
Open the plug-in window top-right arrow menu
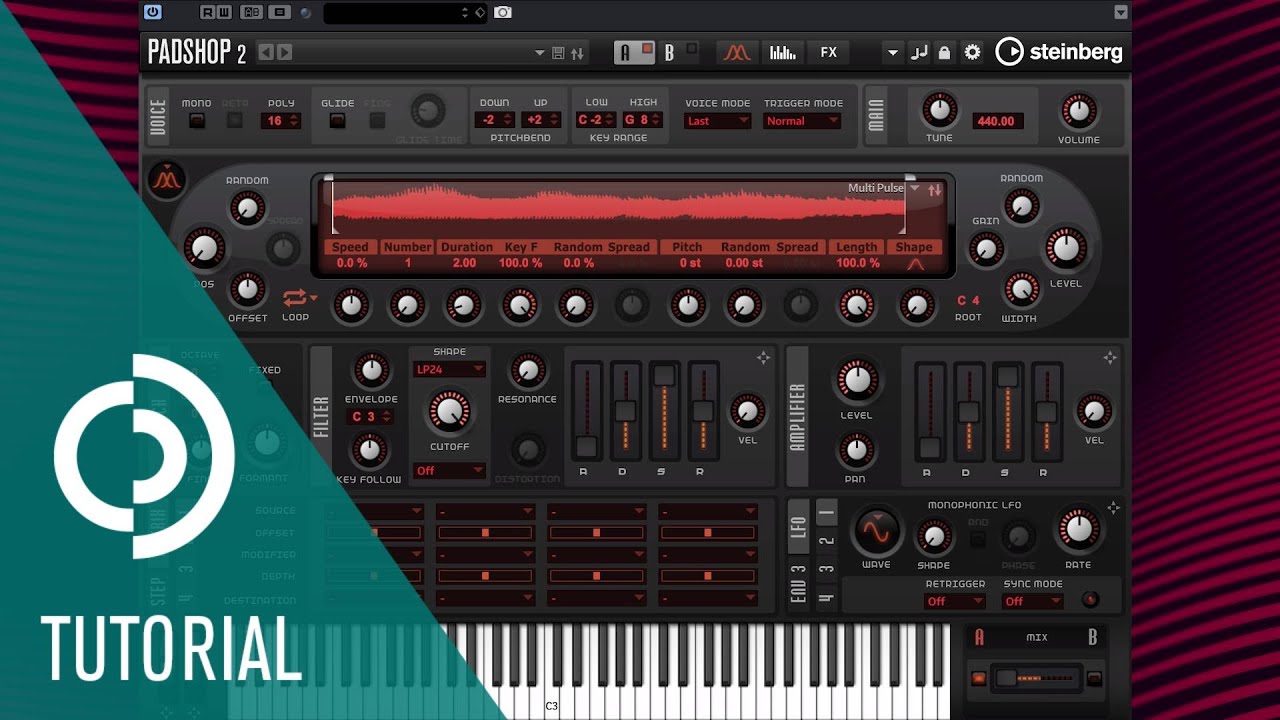[1121, 12]
